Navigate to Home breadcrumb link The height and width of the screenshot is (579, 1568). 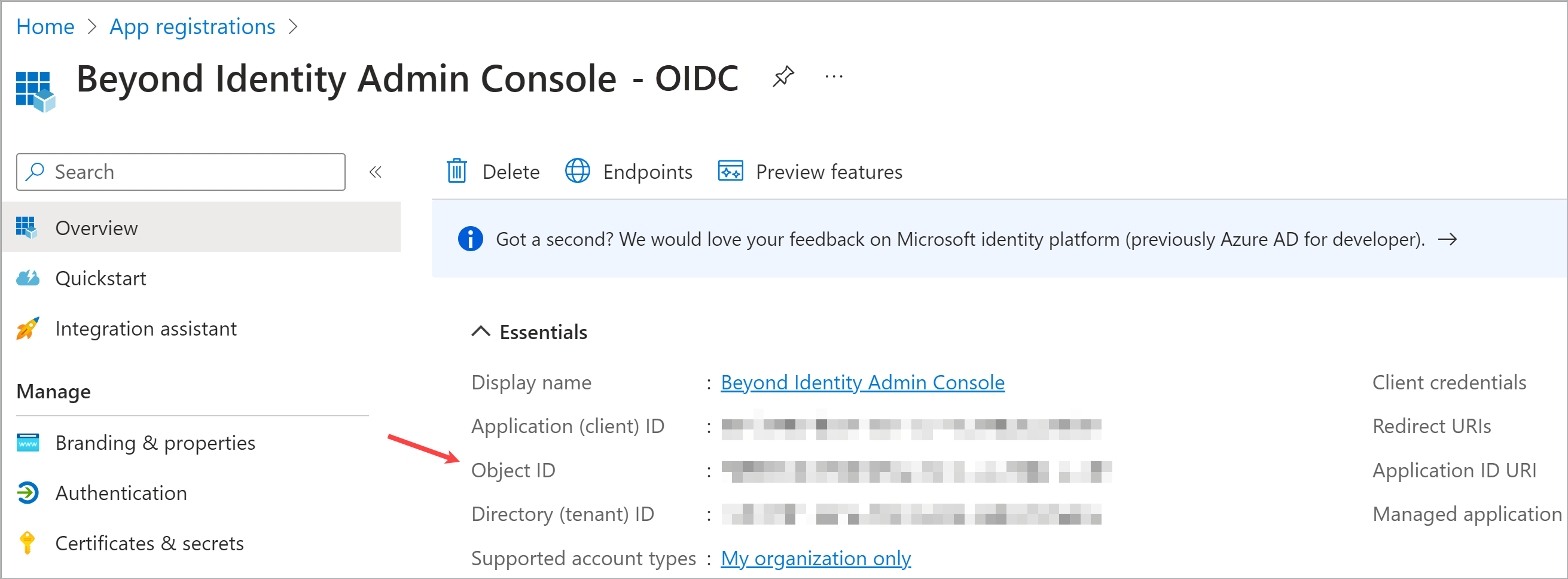point(45,27)
